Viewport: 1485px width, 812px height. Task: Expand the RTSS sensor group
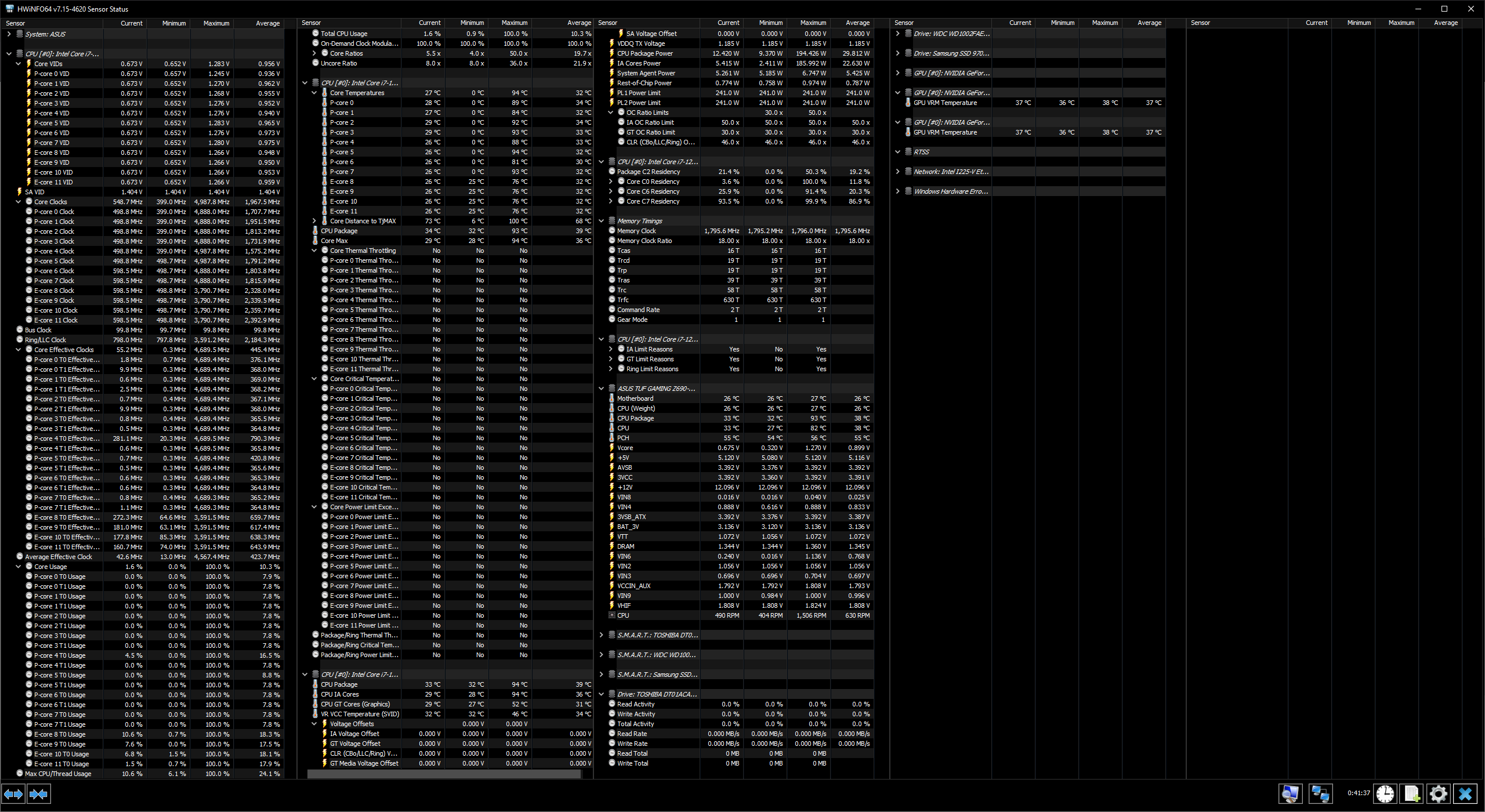(898, 151)
